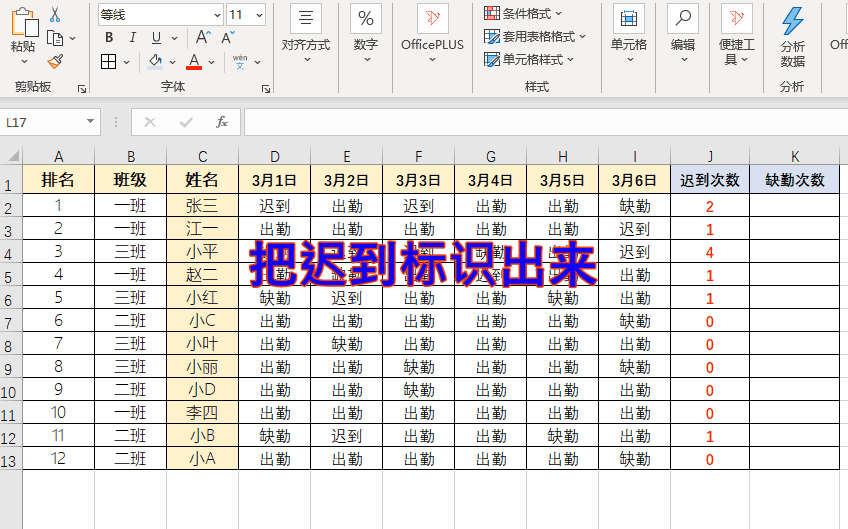Expand the Name Box dropdown arrow

(x=90, y=122)
